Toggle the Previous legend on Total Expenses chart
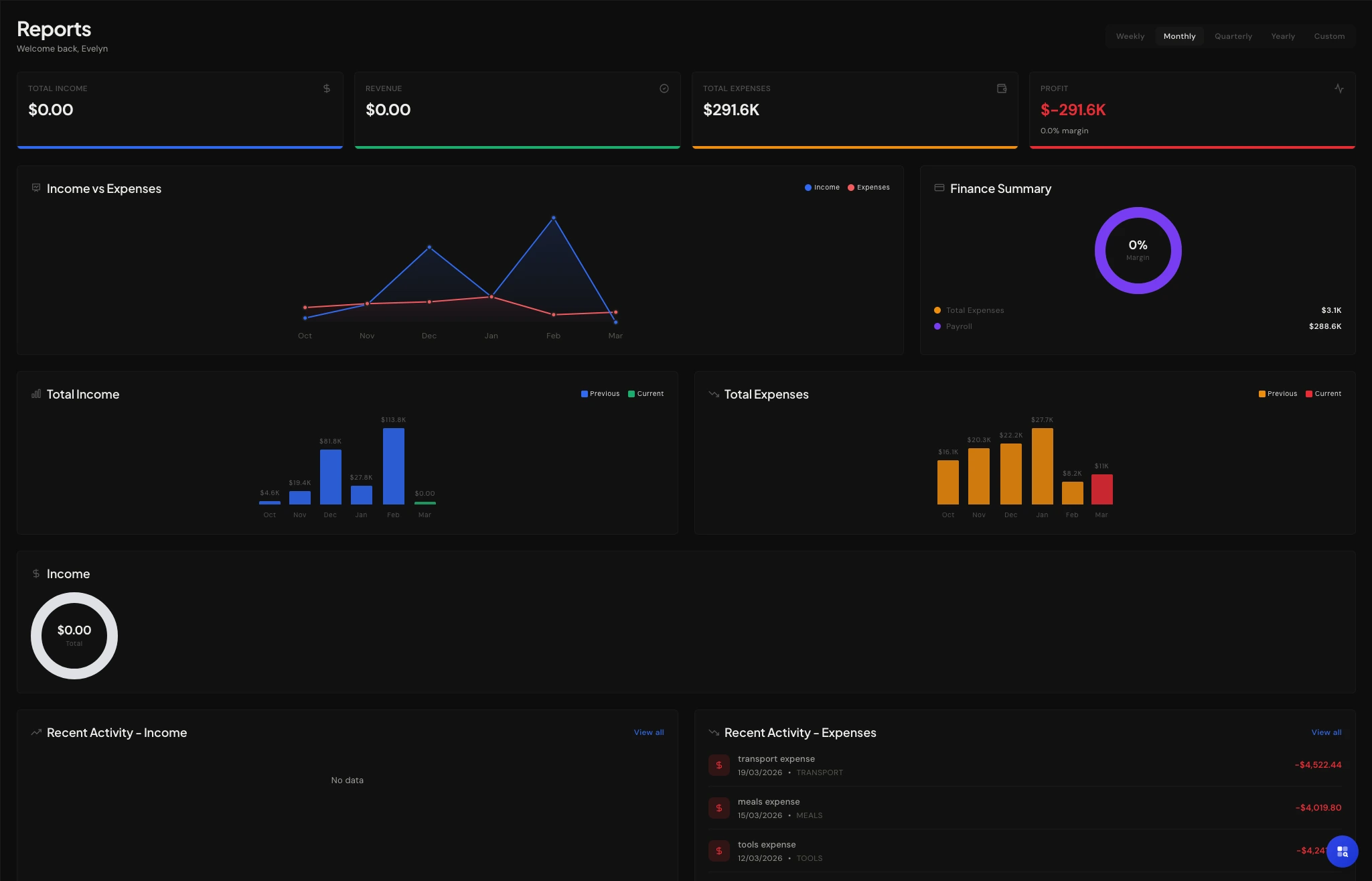The width and height of the screenshot is (1372, 881). tap(1278, 393)
